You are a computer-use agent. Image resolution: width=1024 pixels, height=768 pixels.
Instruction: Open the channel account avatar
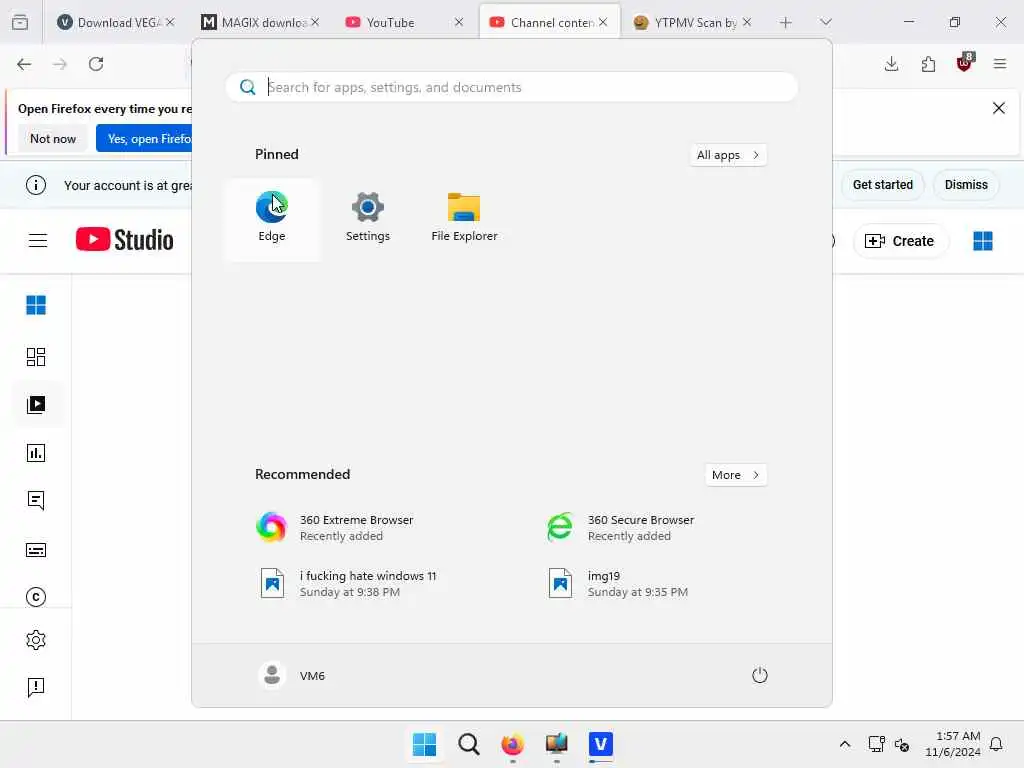coord(983,241)
